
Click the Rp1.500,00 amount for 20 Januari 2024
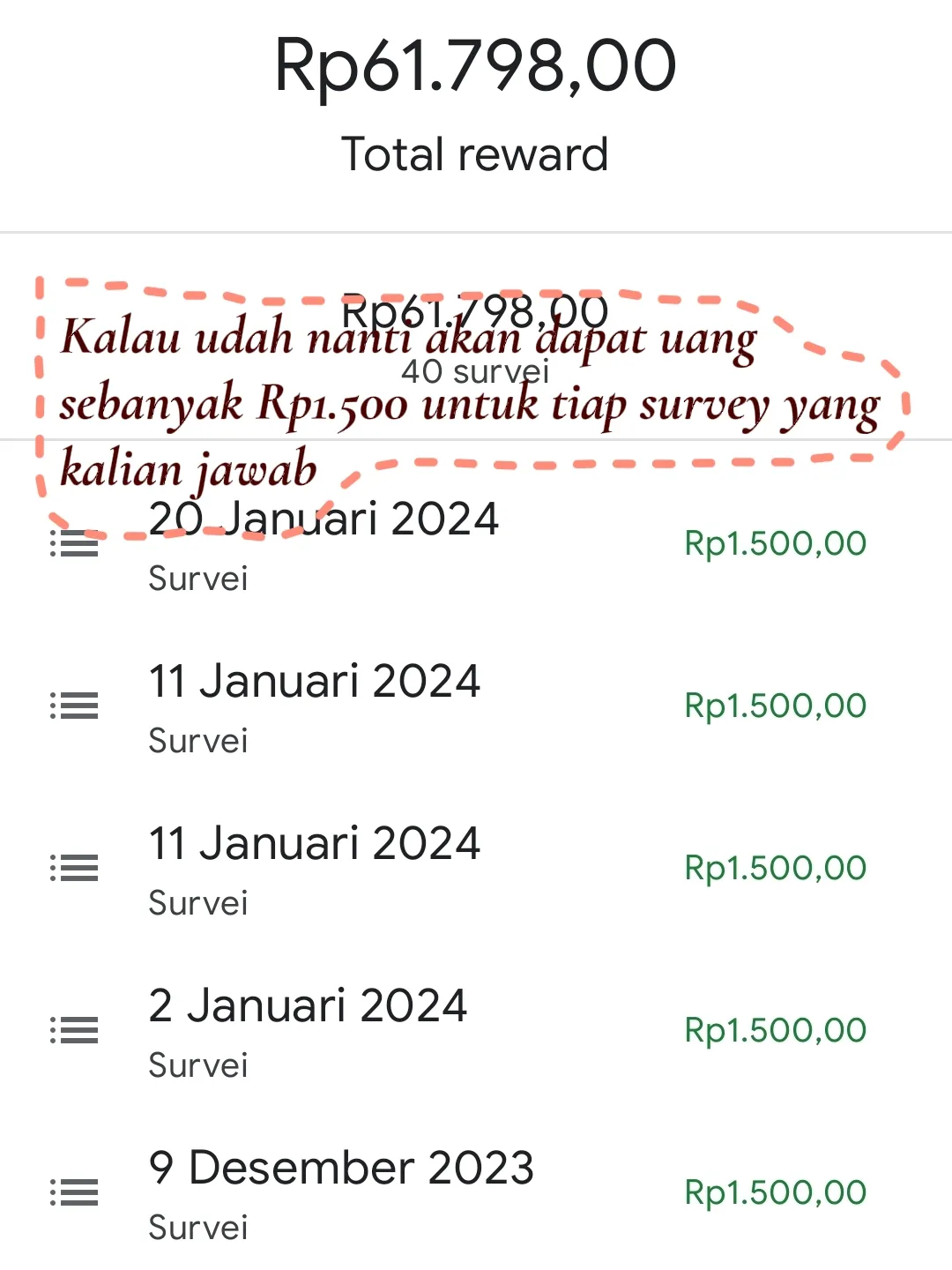coord(776,543)
